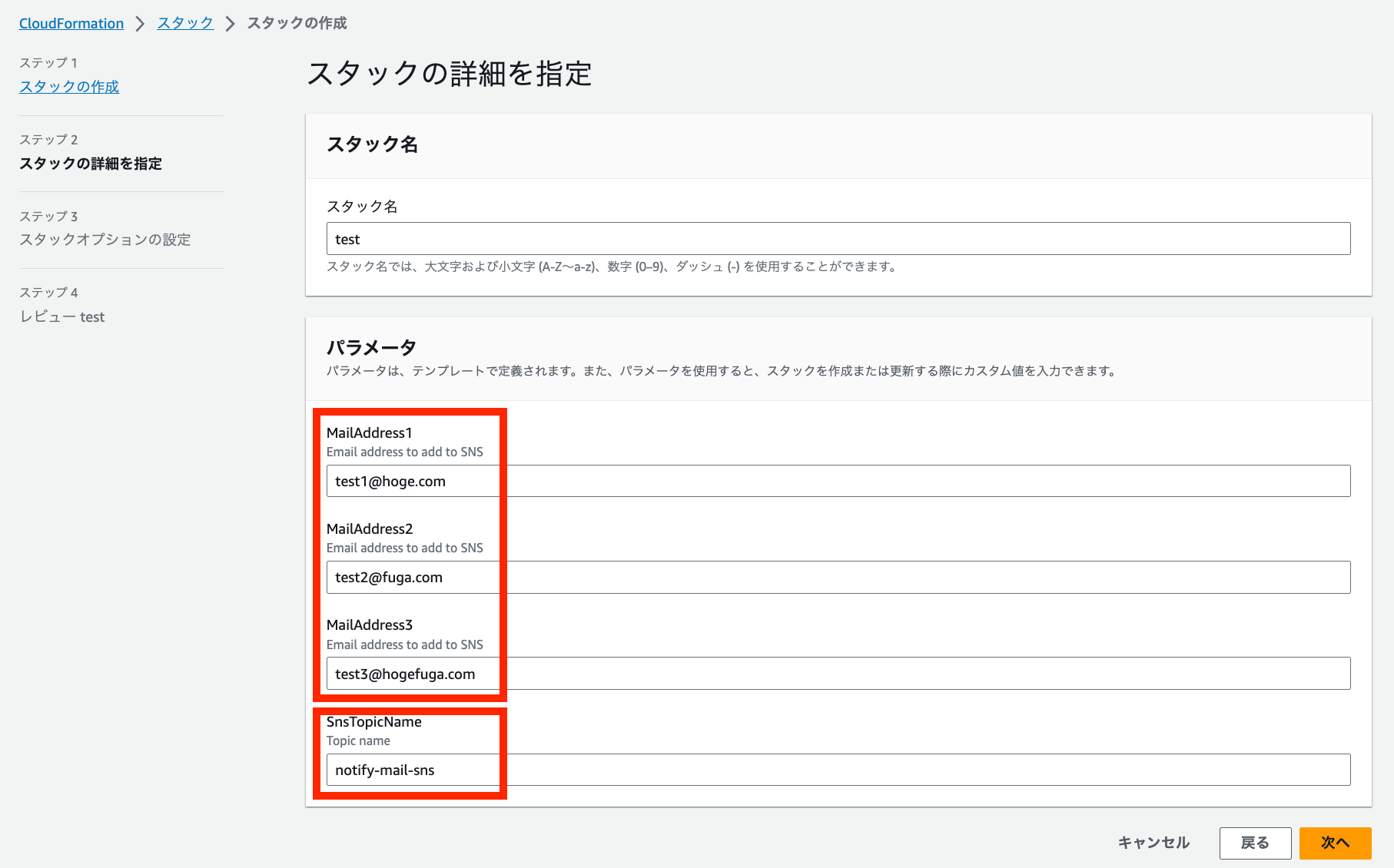1394x868 pixels.
Task: Select the スタック名 input field
Action: click(x=838, y=238)
